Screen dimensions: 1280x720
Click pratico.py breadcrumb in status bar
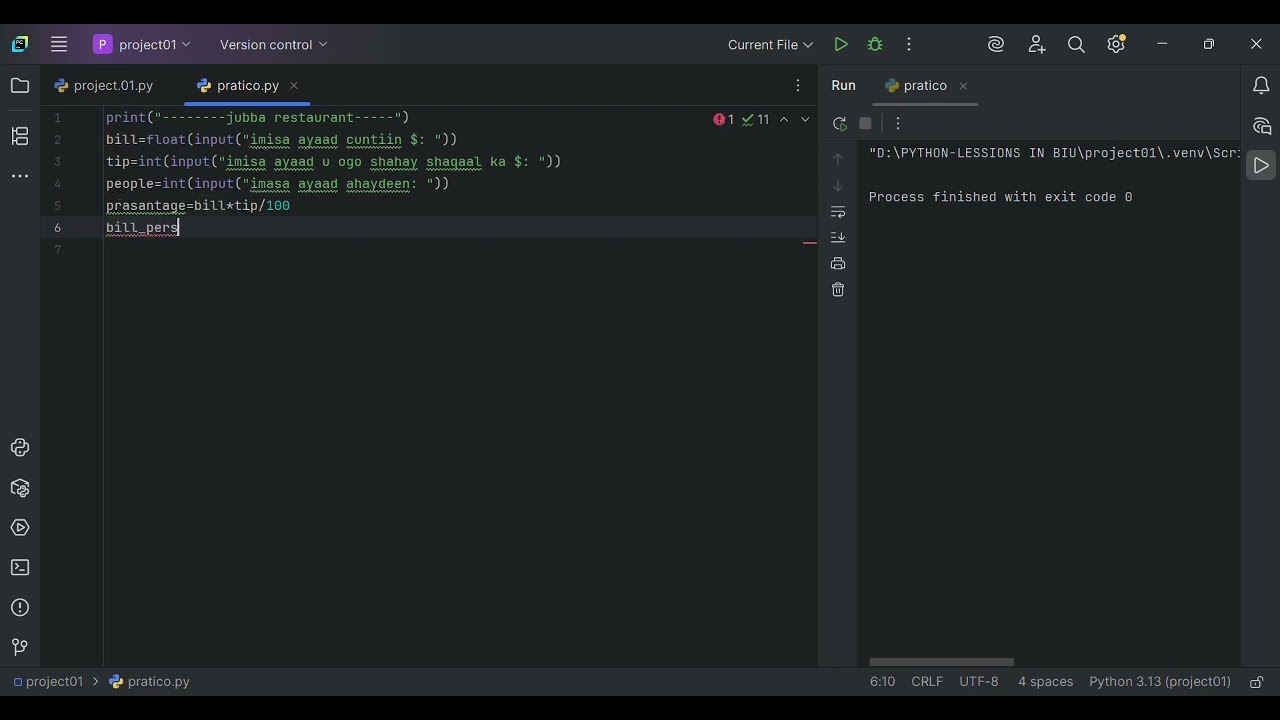tap(149, 682)
